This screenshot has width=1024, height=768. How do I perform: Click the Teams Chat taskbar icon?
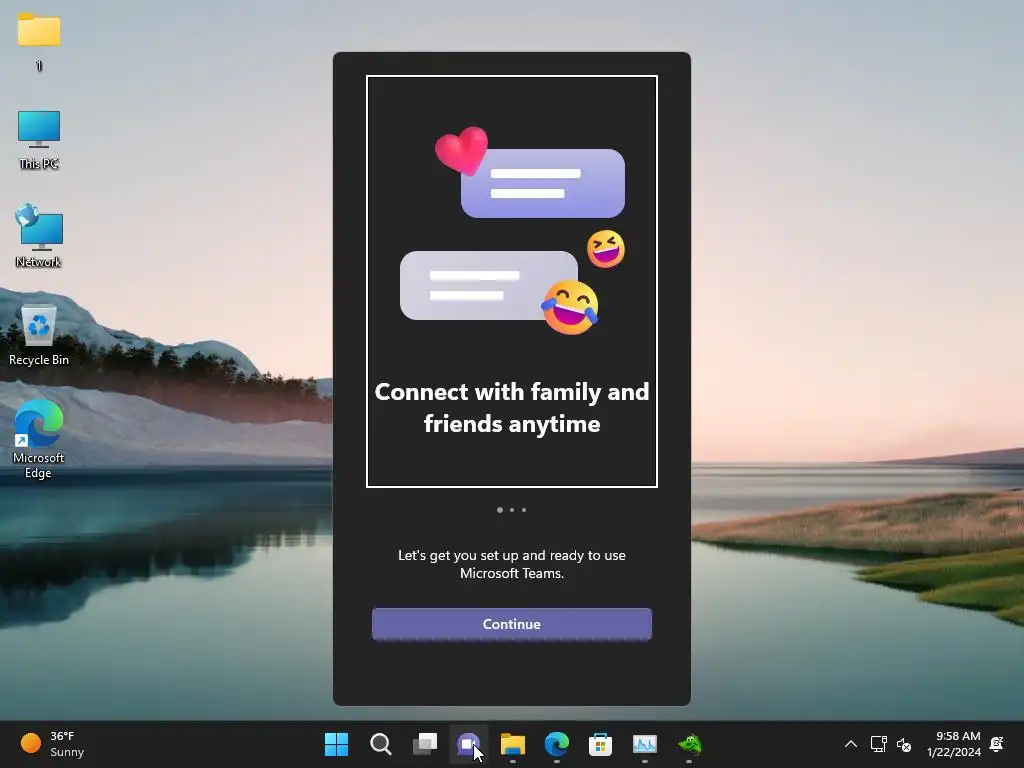pos(468,744)
